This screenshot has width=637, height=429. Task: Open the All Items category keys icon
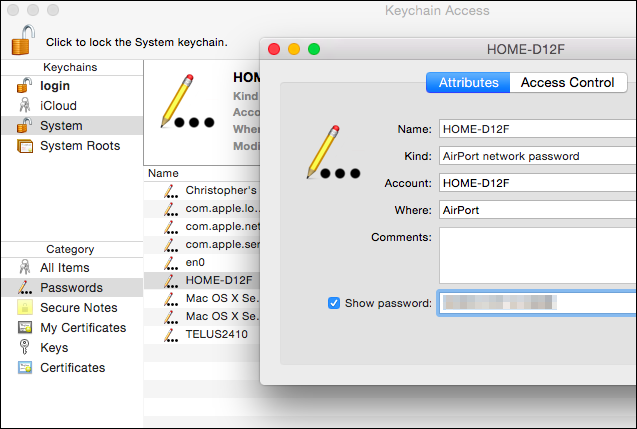coord(25,267)
